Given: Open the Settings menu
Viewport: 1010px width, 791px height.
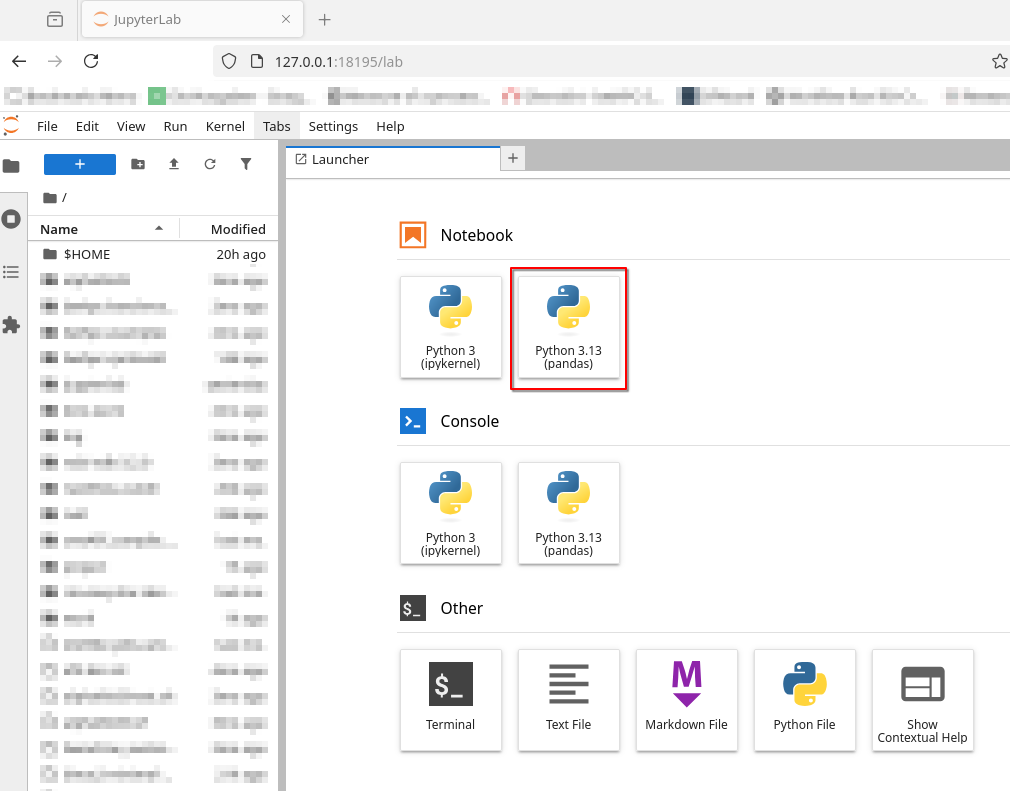Looking at the screenshot, I should [333, 126].
